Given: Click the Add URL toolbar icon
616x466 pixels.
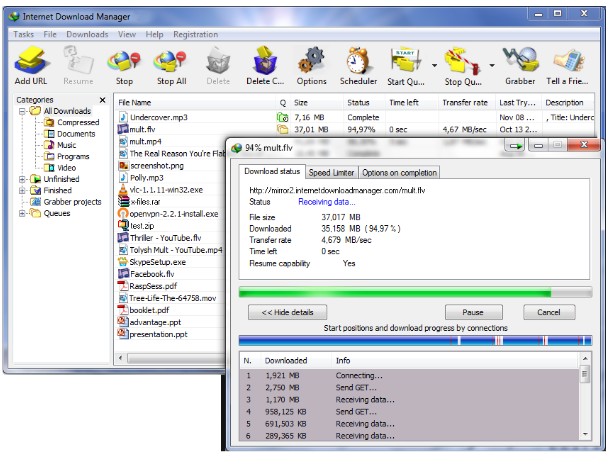Looking at the screenshot, I should coord(31,61).
